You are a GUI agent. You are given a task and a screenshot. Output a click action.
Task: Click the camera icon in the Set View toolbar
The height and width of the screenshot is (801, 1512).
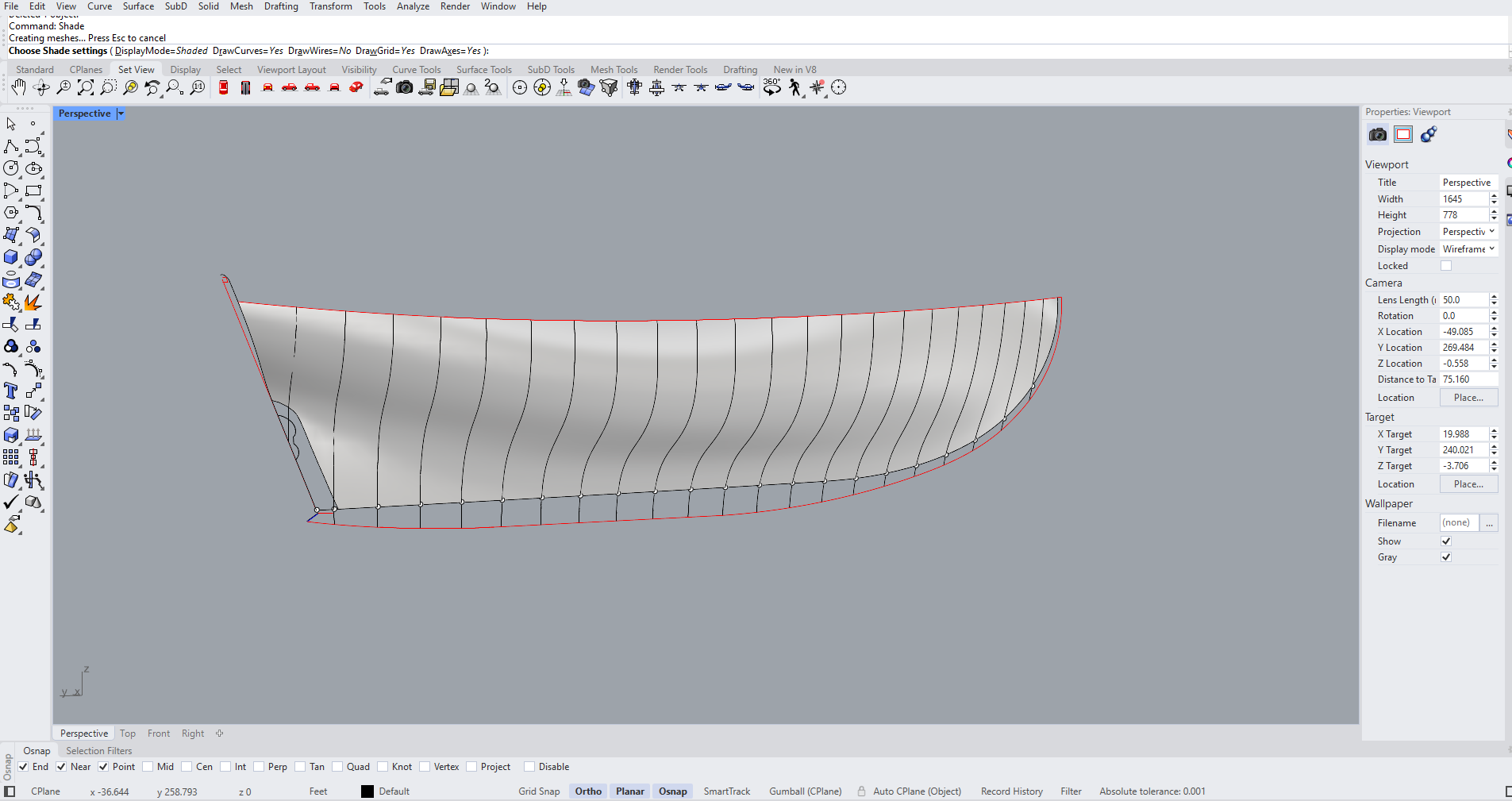pos(404,87)
